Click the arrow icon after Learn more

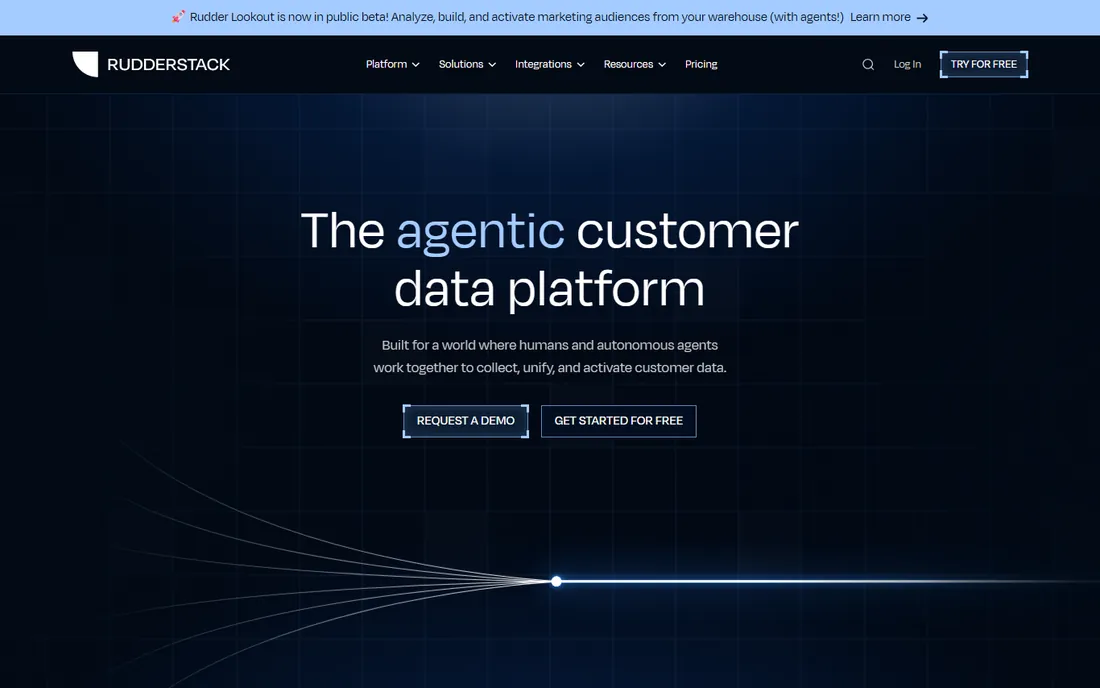(923, 18)
